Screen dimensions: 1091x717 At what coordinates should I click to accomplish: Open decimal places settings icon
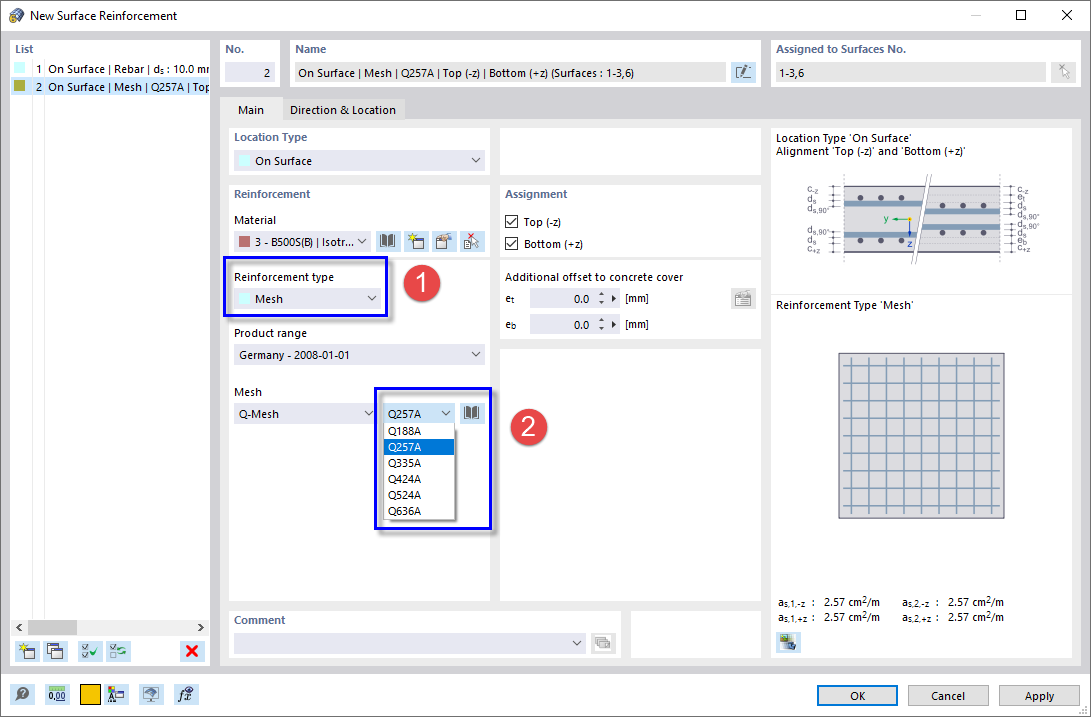[x=57, y=694]
